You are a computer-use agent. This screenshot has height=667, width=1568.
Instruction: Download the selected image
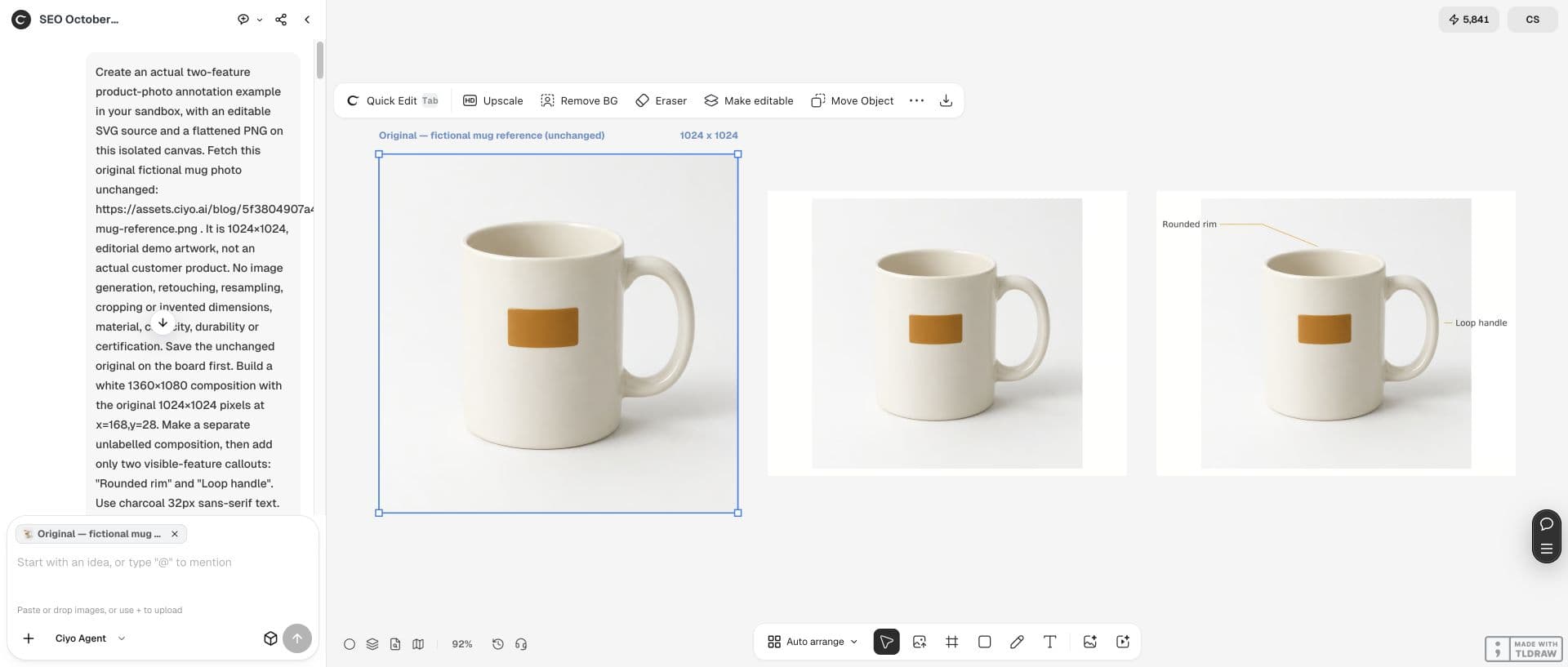pos(946,100)
